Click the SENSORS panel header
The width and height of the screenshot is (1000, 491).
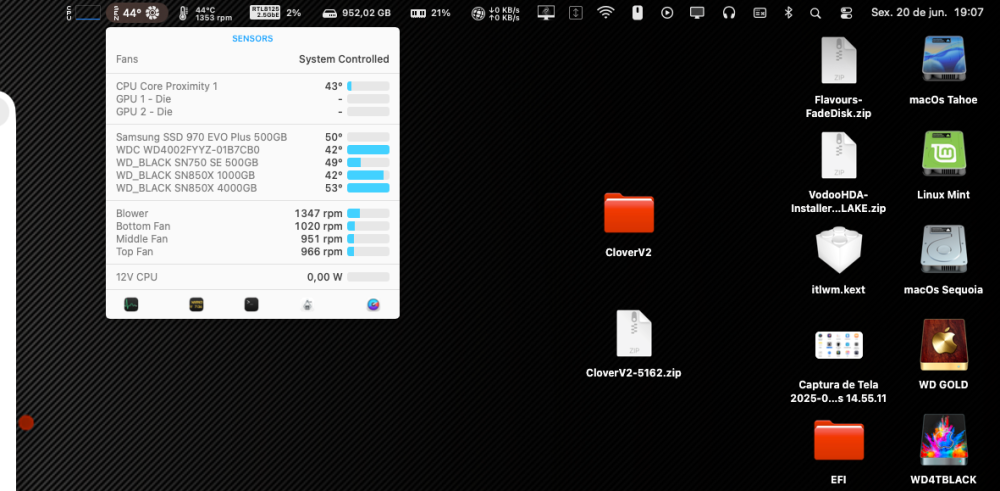tap(253, 38)
